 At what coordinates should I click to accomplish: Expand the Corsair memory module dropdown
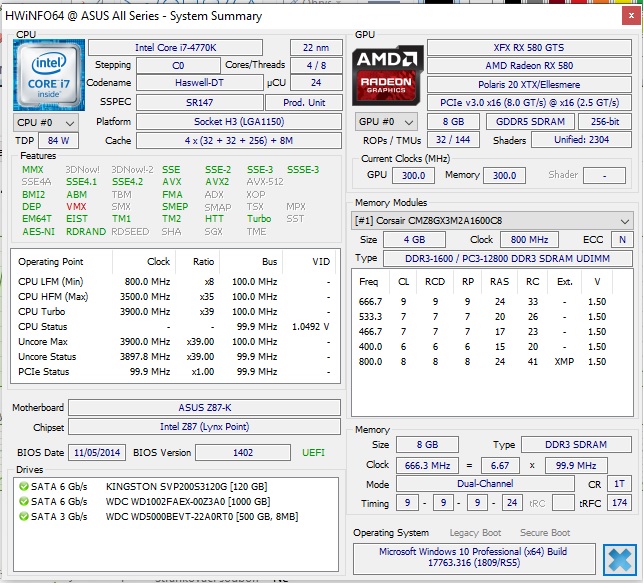492,221
